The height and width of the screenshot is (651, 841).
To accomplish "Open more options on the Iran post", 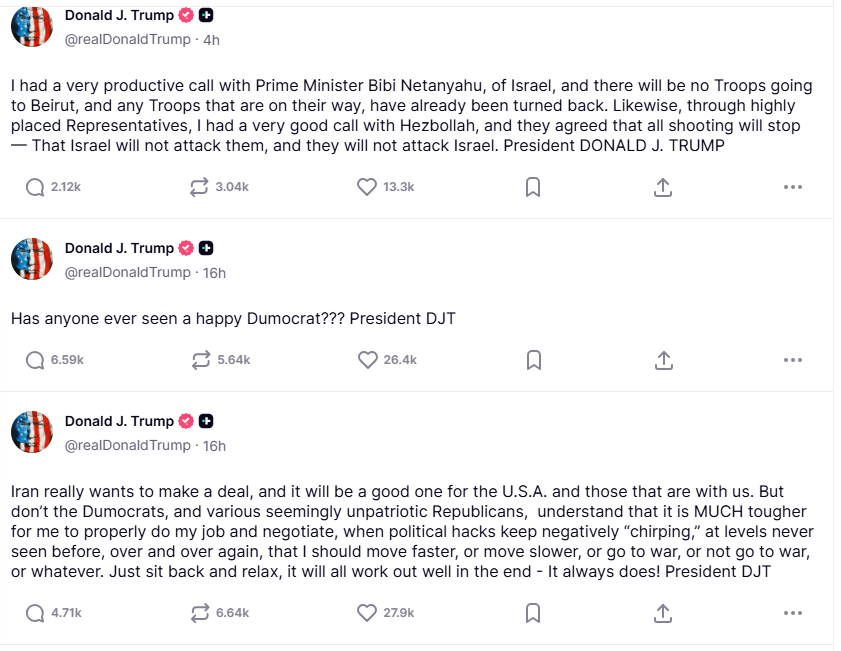I will coord(793,613).
